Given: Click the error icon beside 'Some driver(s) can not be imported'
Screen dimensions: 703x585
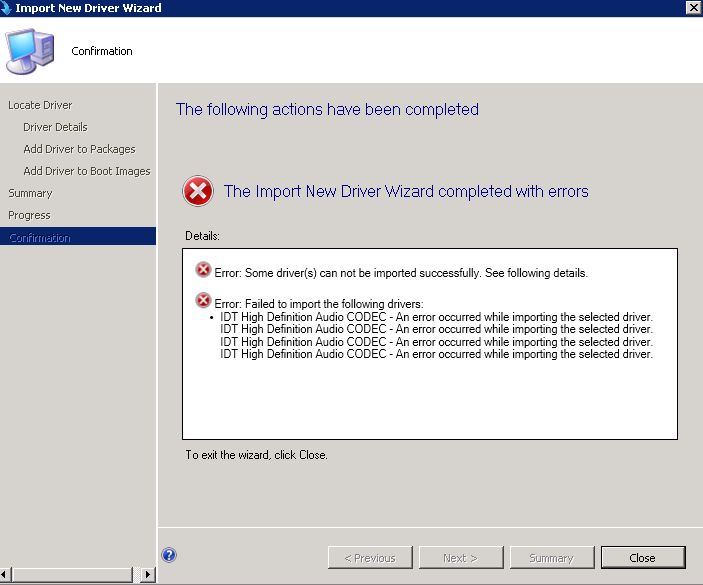Looking at the screenshot, I should click(x=203, y=270).
